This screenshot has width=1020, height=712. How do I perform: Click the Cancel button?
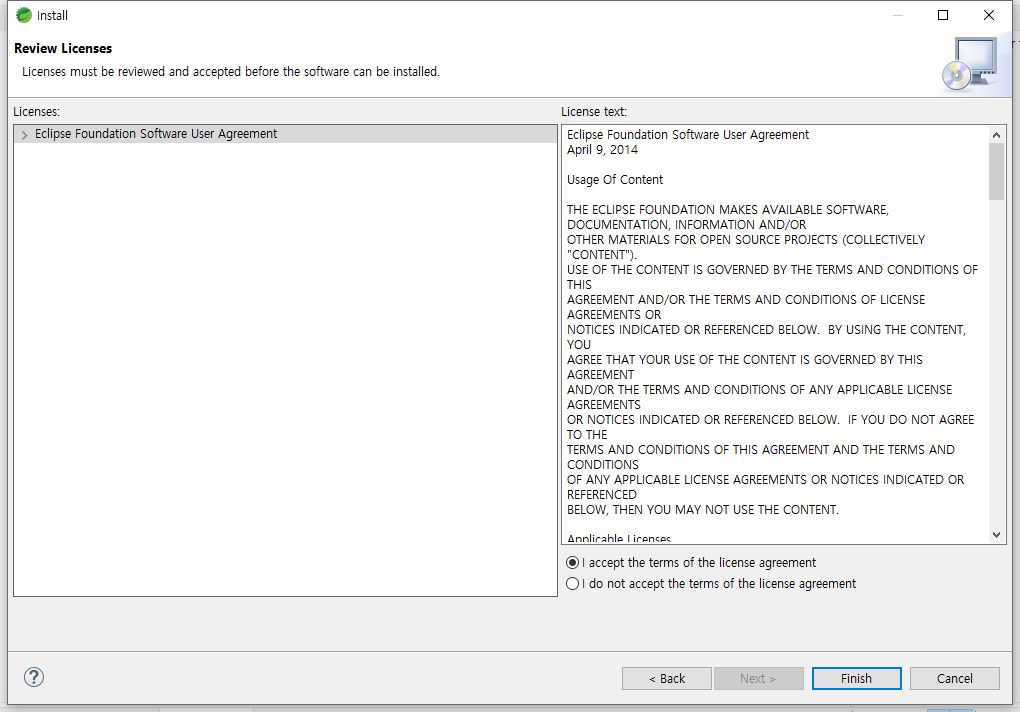(954, 678)
